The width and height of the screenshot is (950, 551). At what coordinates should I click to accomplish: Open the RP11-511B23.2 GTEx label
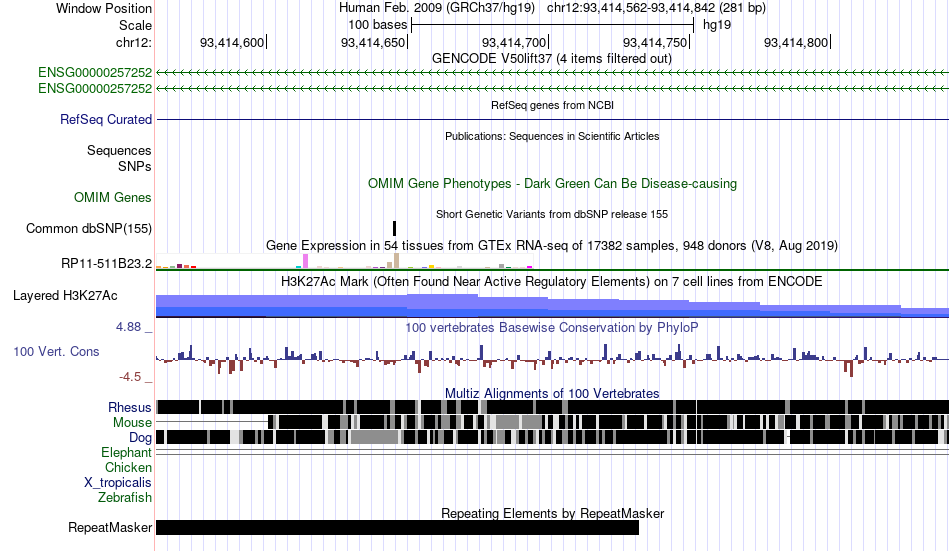pos(107,264)
